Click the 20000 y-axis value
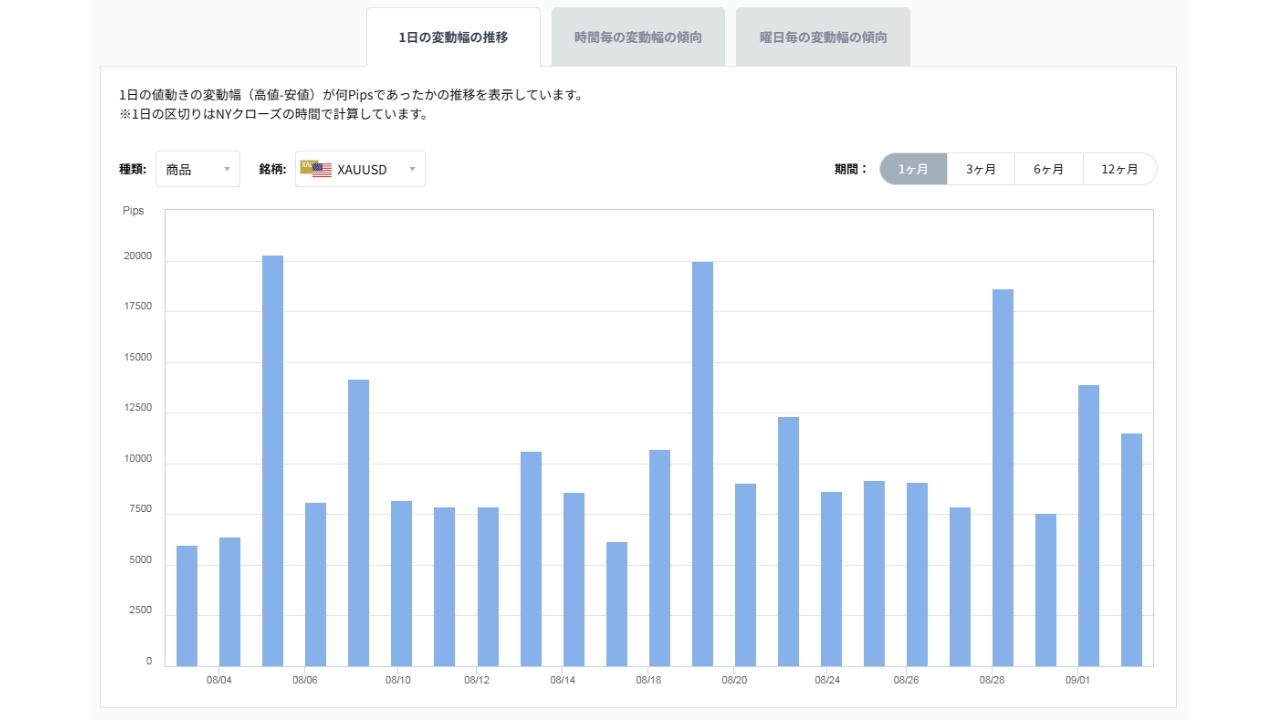This screenshot has width=1280, height=720. click(x=138, y=256)
